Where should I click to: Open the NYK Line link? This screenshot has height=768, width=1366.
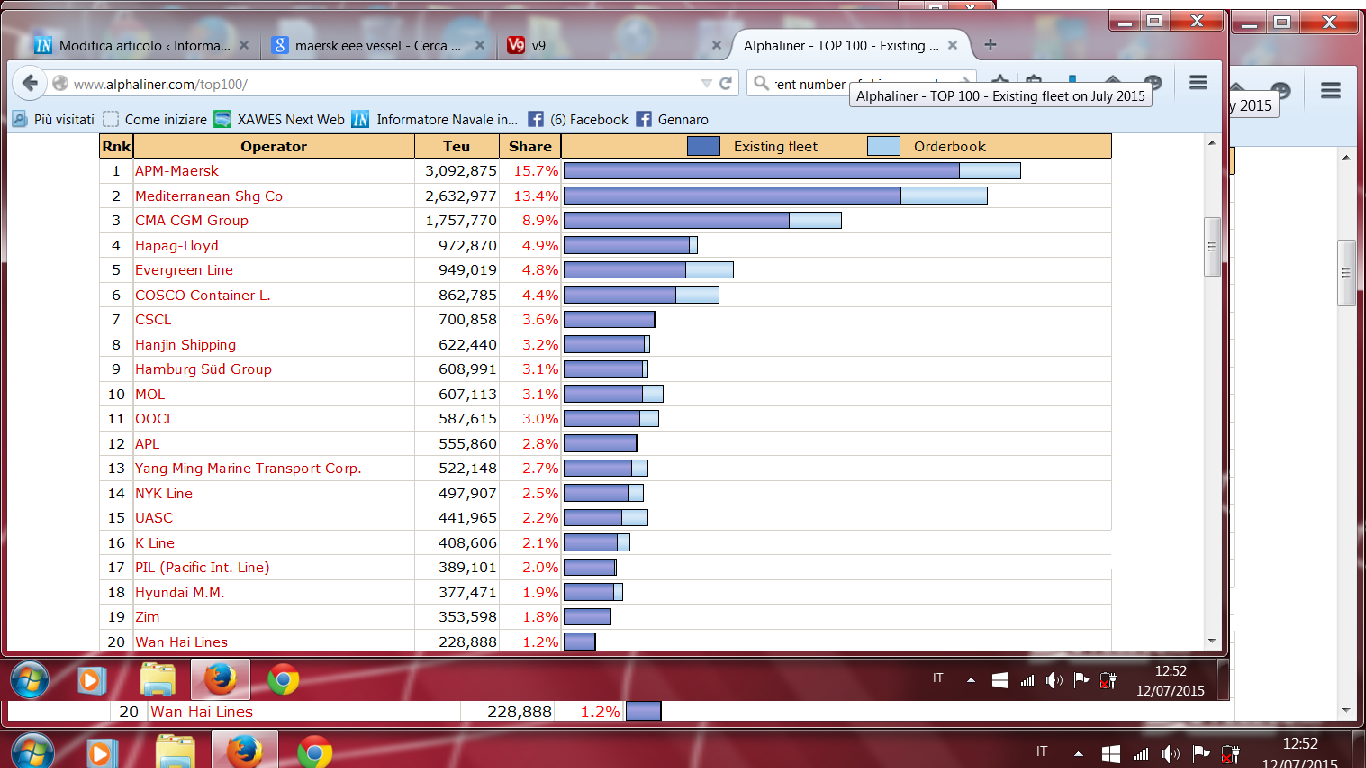pos(164,493)
